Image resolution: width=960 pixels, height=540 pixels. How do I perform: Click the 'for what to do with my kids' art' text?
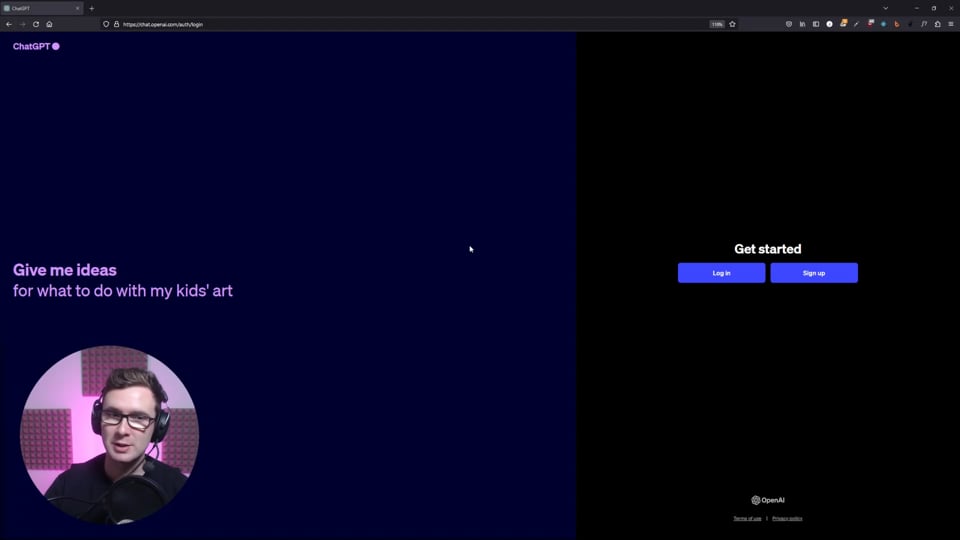pos(123,291)
